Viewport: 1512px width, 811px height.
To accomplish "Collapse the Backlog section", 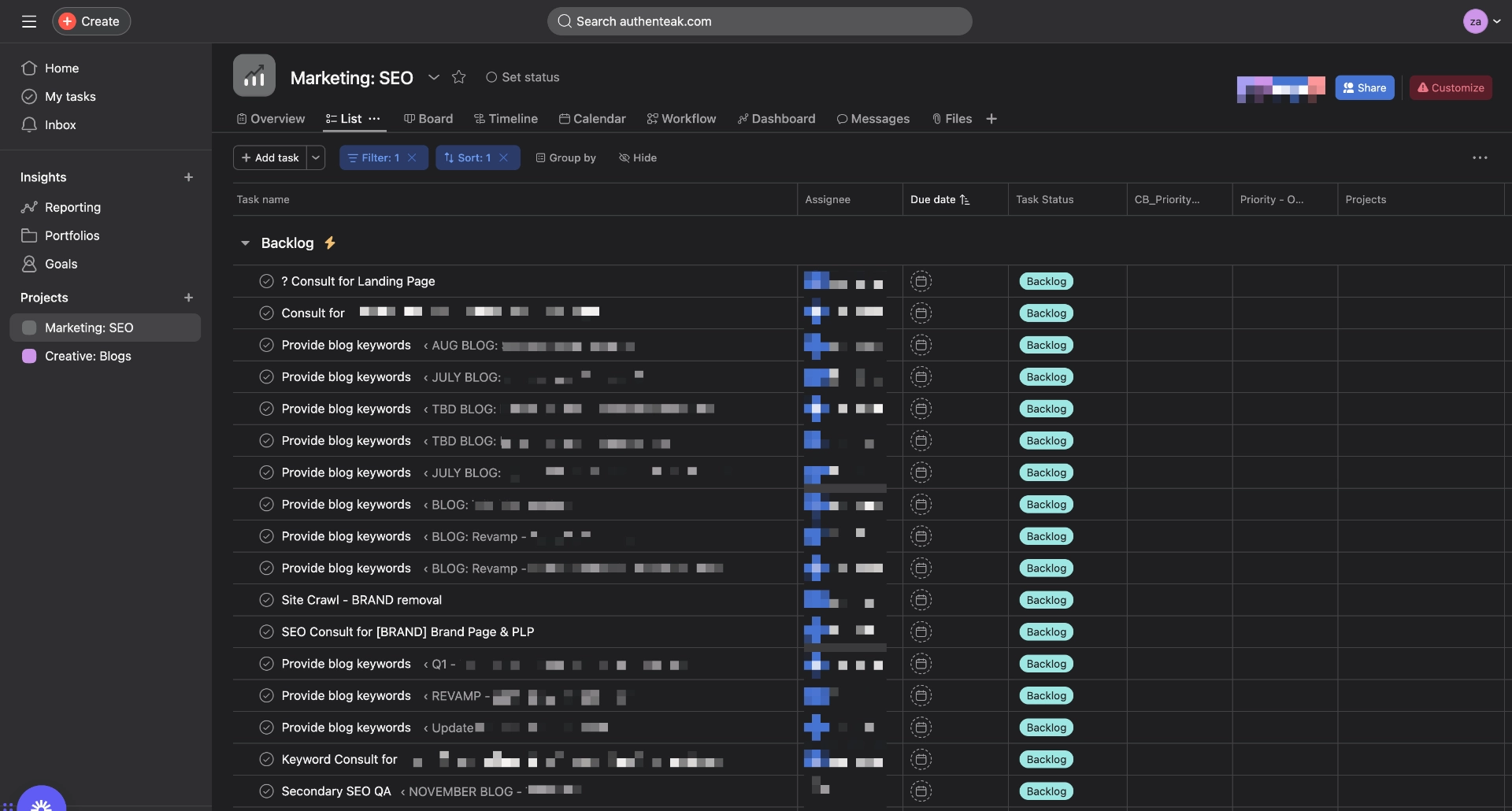I will [245, 243].
